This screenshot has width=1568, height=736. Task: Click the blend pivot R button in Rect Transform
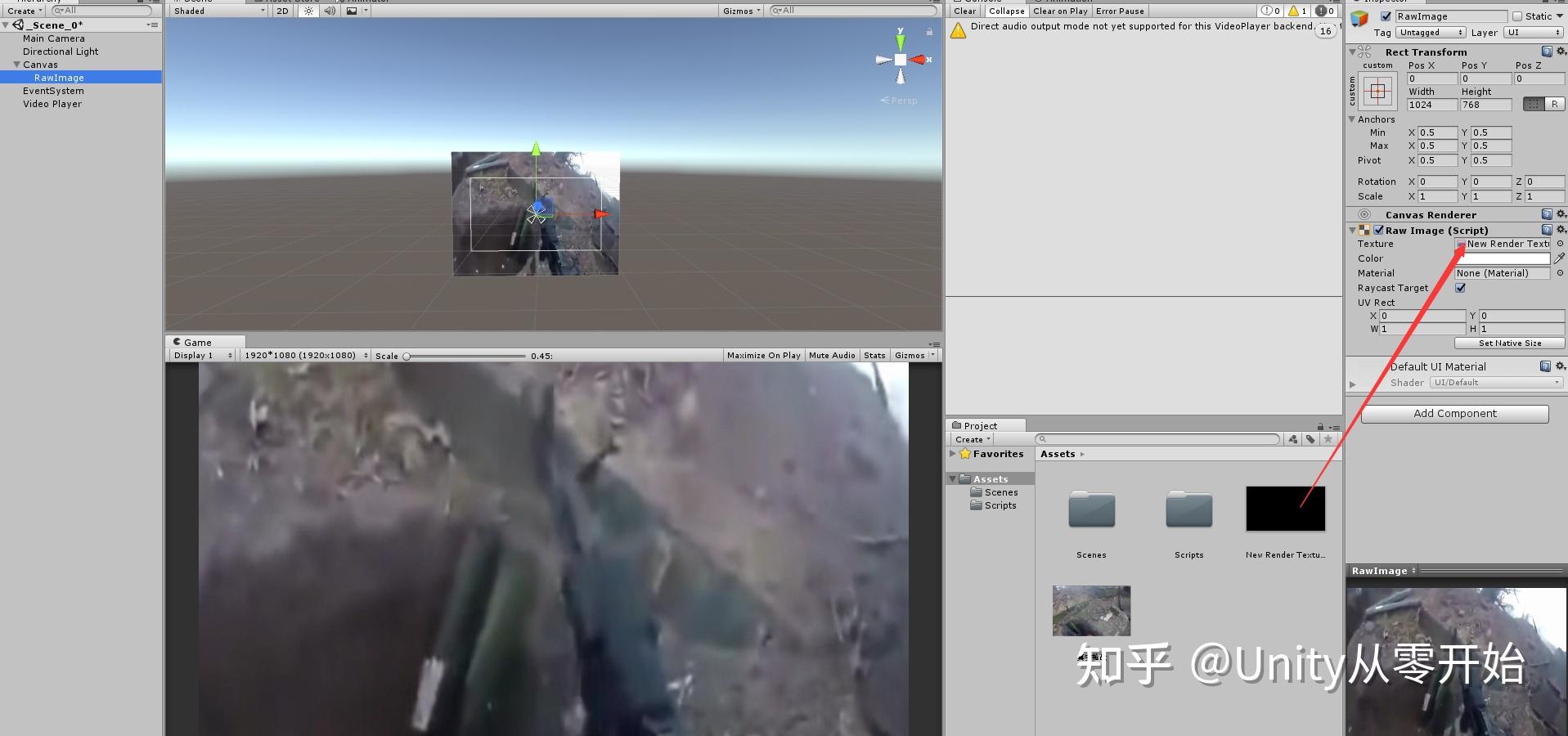pyautogui.click(x=1553, y=104)
